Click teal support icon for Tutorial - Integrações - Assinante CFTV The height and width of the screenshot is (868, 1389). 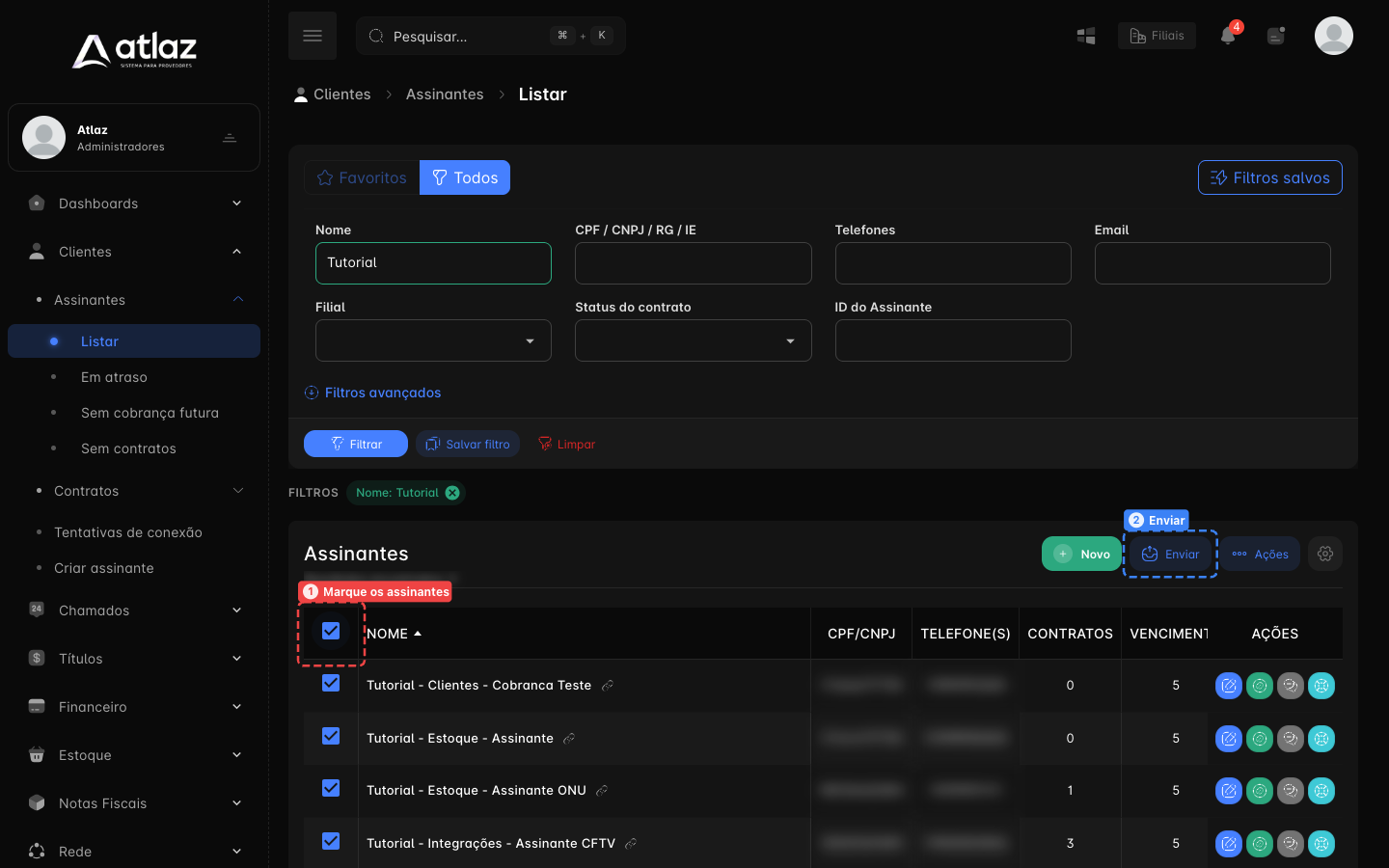[x=1321, y=844]
